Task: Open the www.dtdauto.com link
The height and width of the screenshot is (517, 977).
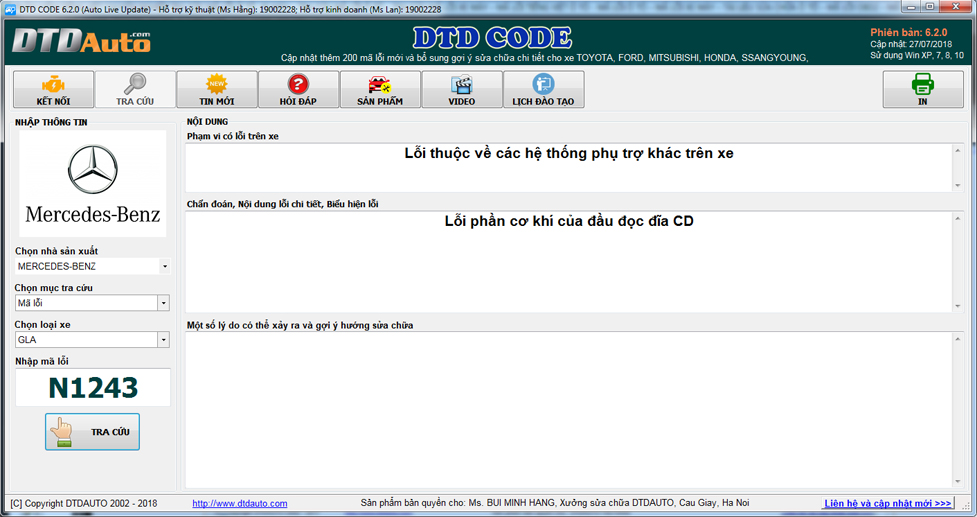Action: (240, 503)
